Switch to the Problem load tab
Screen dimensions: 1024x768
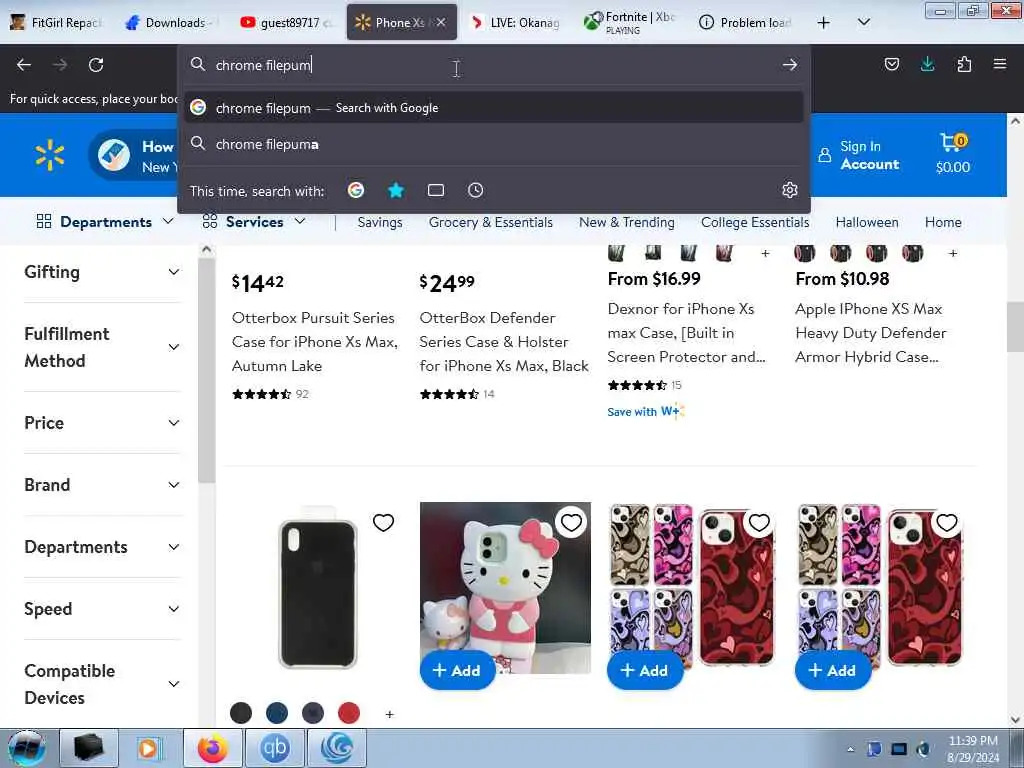746,22
